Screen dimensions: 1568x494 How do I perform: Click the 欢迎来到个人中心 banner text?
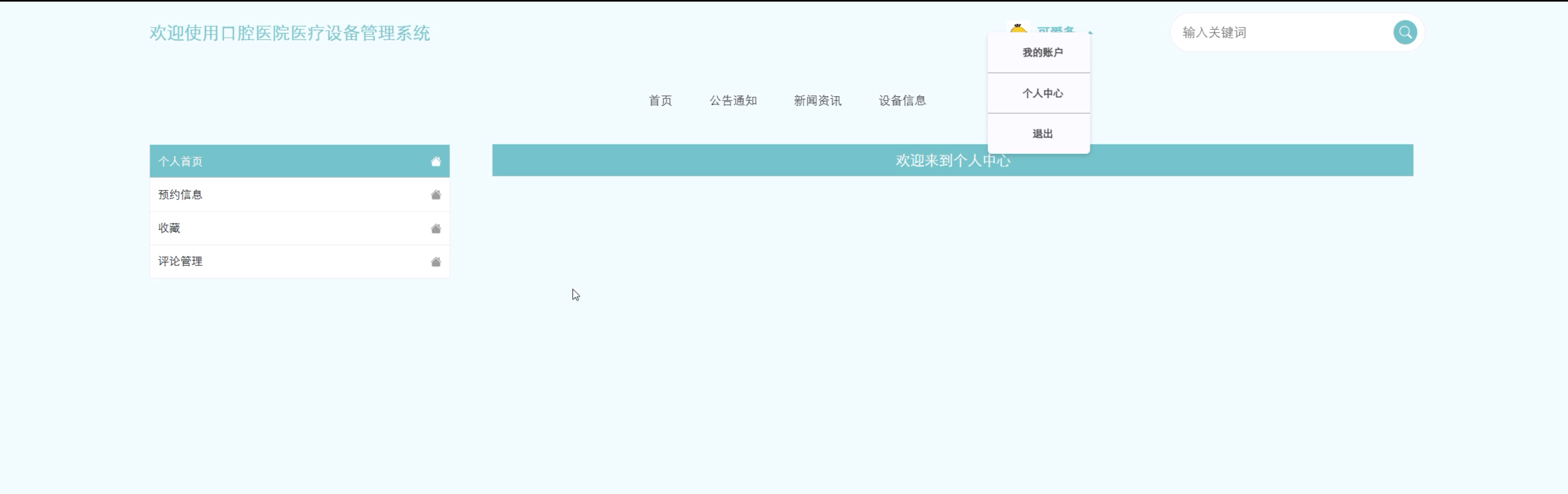953,160
